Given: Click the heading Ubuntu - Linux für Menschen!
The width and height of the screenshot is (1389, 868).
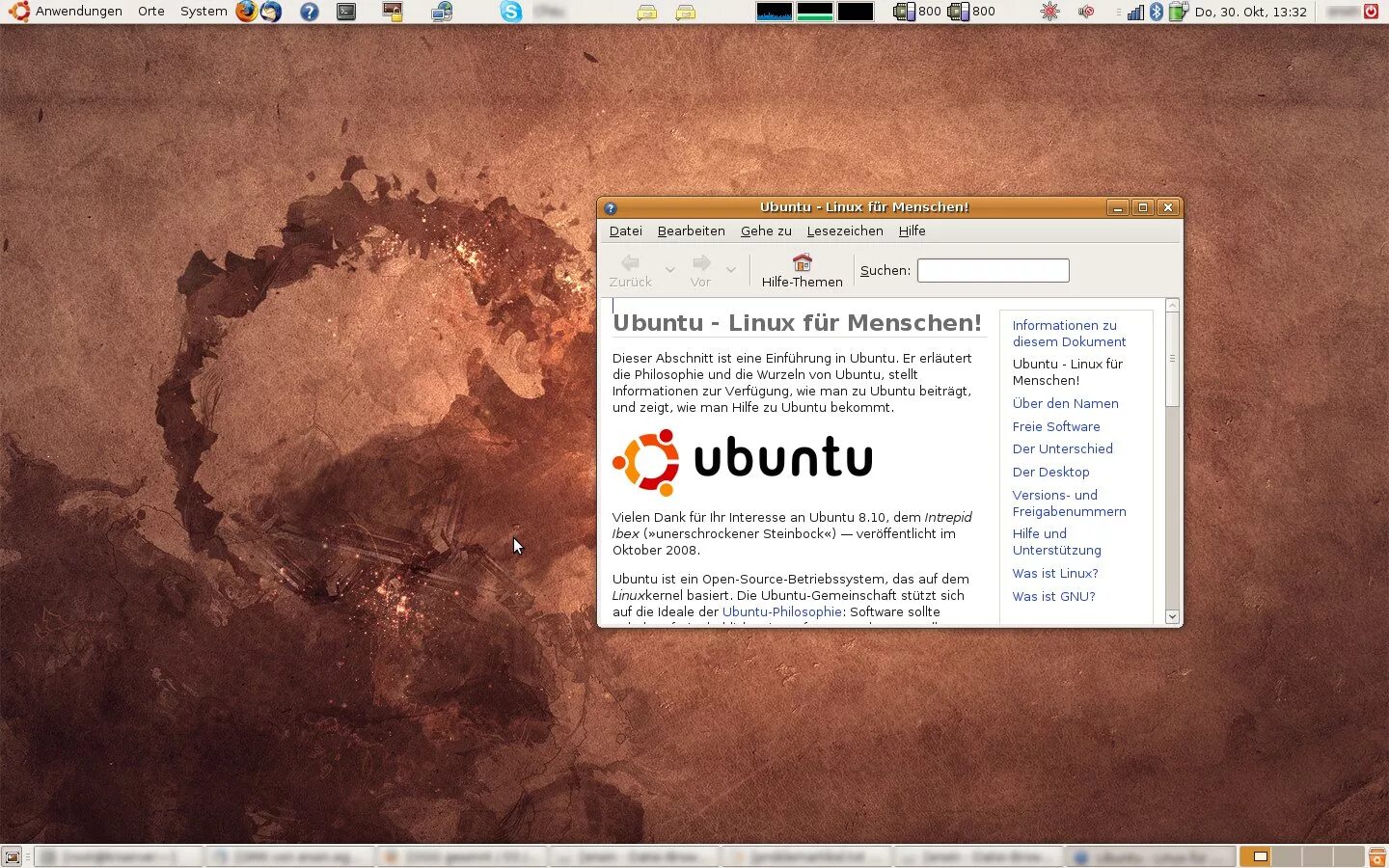Looking at the screenshot, I should [x=797, y=323].
